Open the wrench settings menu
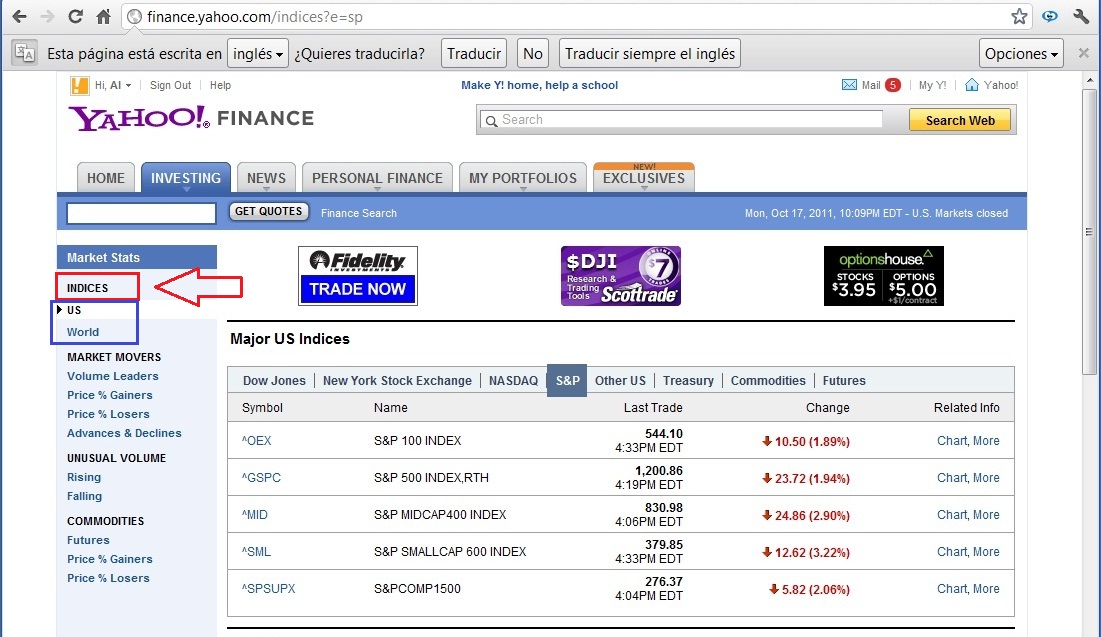This screenshot has width=1101, height=637. pyautogui.click(x=1081, y=16)
